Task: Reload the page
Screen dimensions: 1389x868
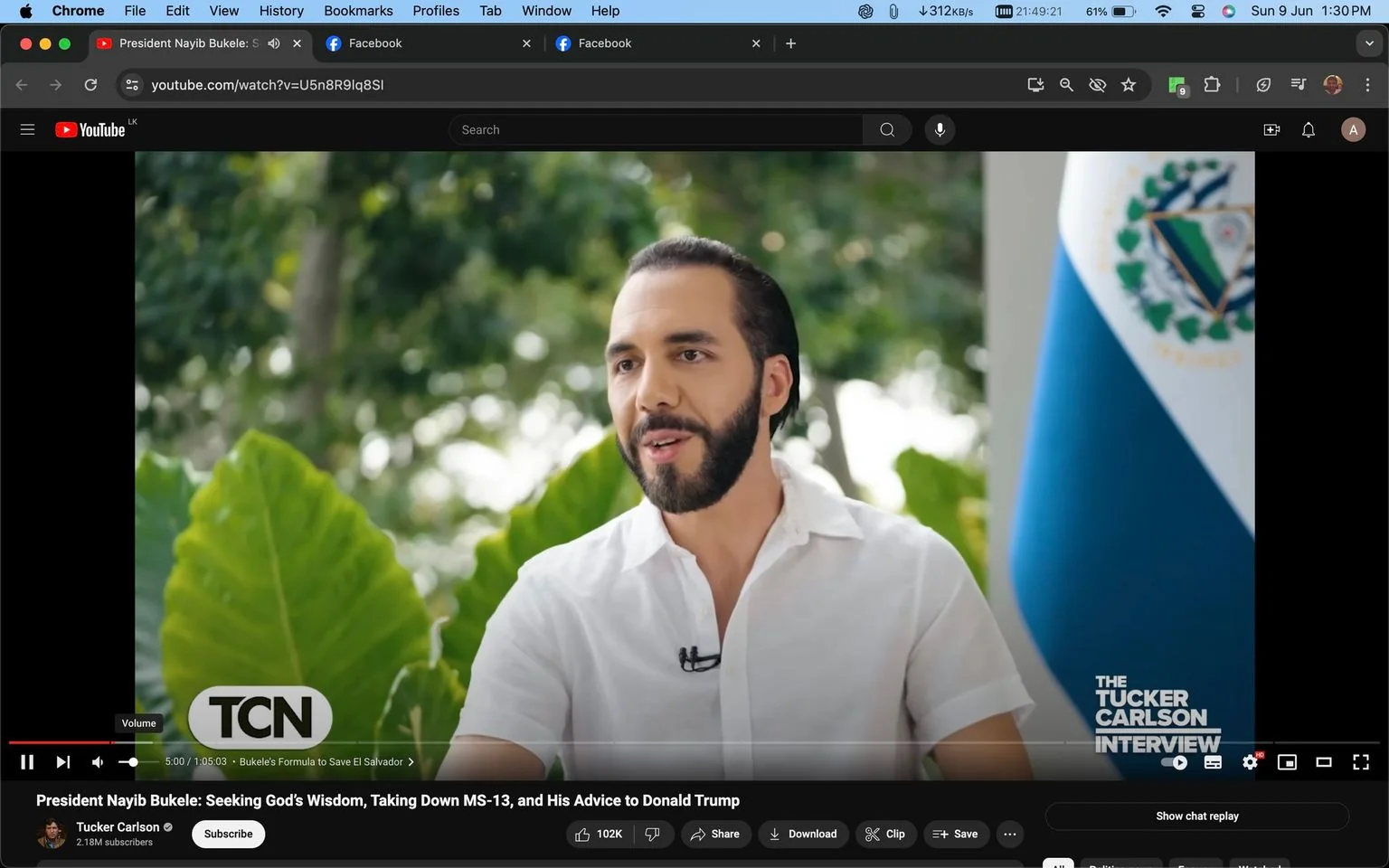Action: (x=90, y=84)
